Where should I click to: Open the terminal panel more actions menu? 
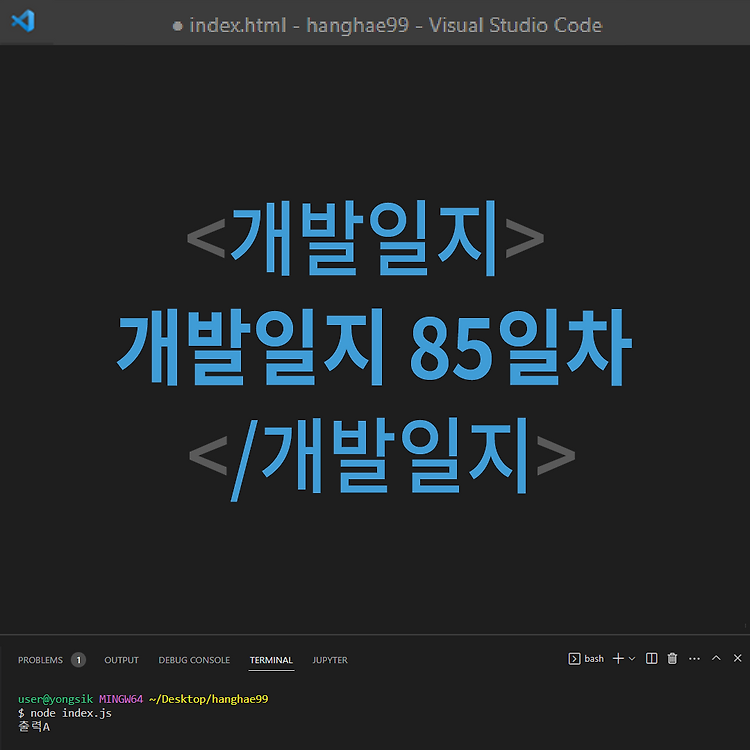pyautogui.click(x=695, y=659)
